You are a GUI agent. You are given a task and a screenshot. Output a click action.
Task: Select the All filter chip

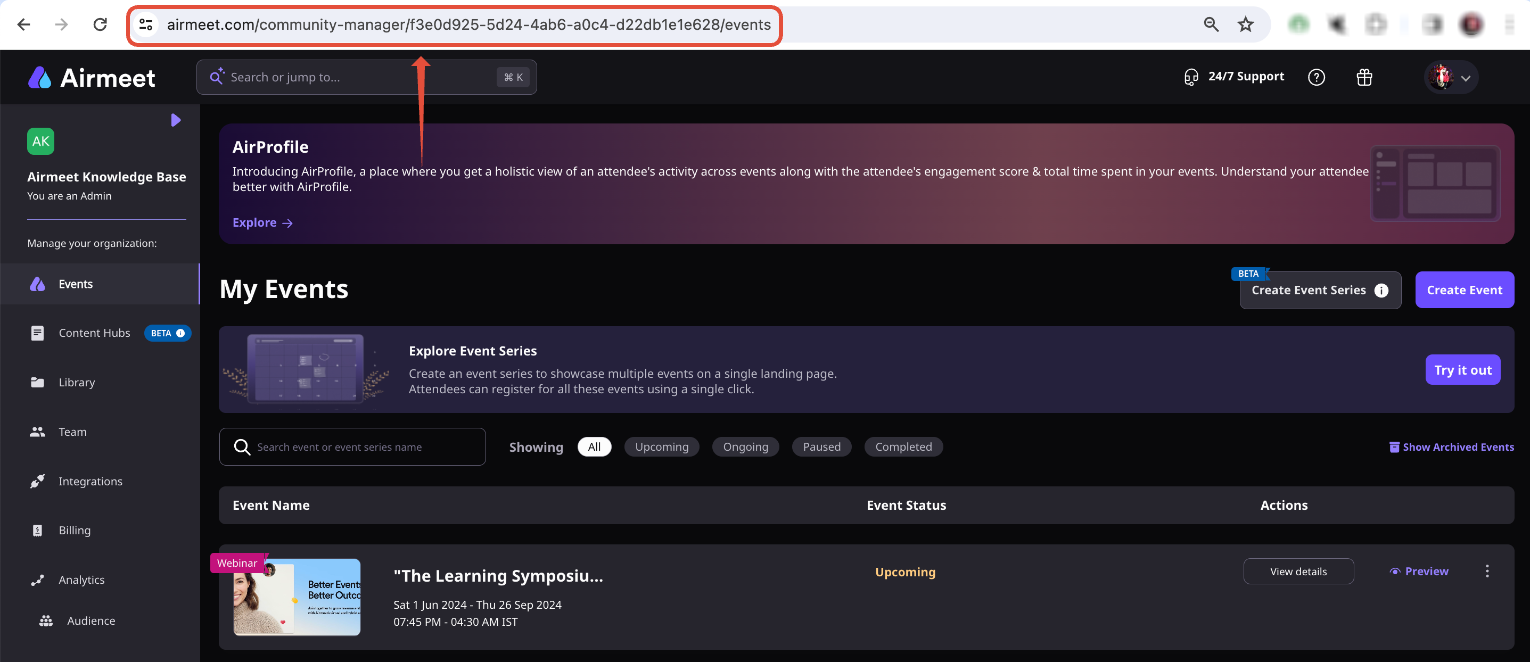coord(594,447)
